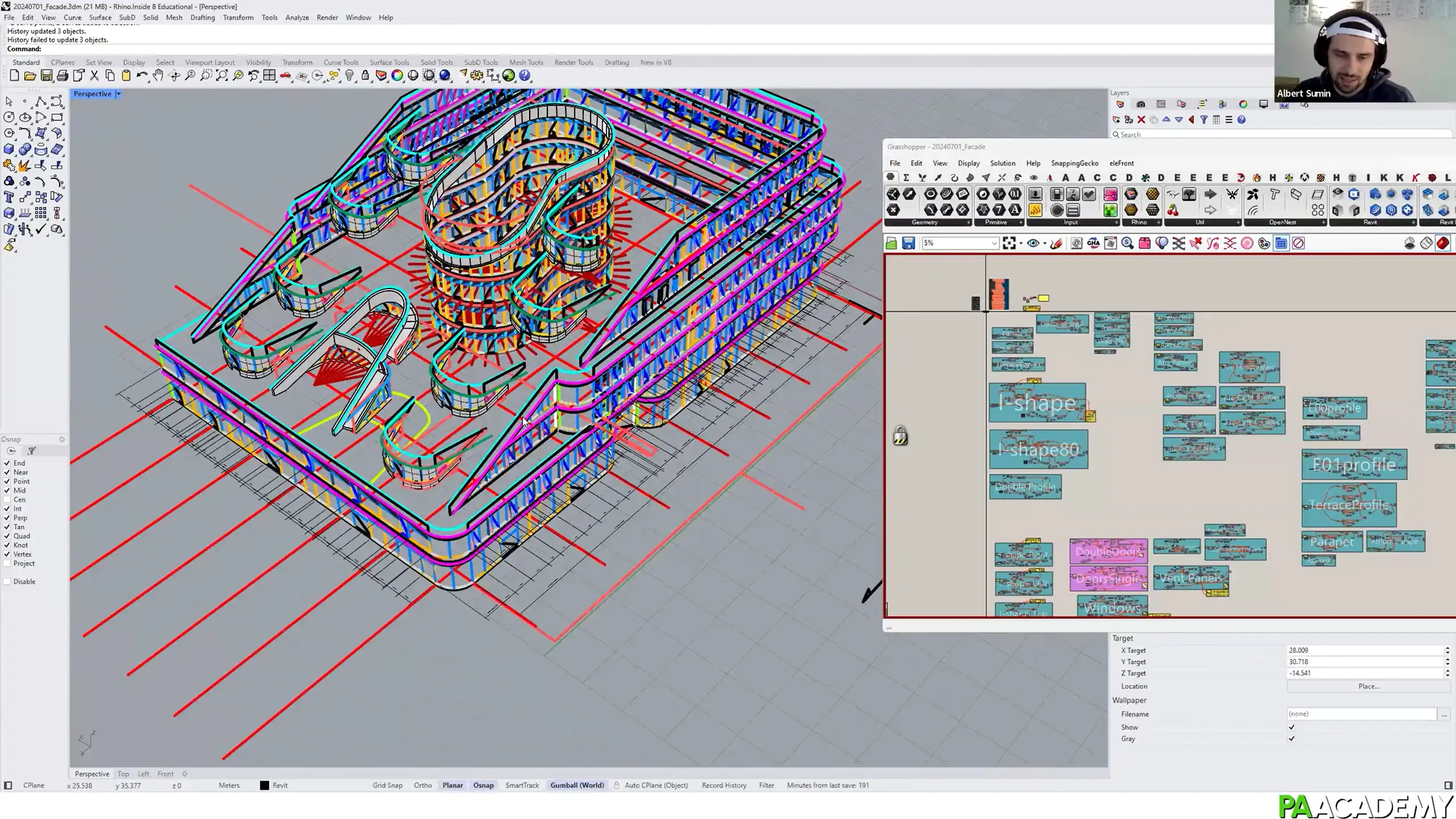Open the Perspective viewport title menu
Viewport: 1456px width, 819px height.
point(118,93)
